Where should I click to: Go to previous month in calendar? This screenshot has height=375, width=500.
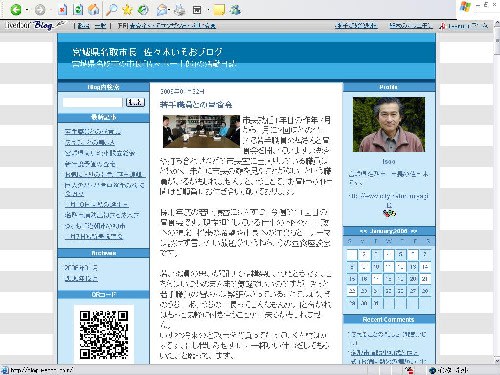coord(363,231)
